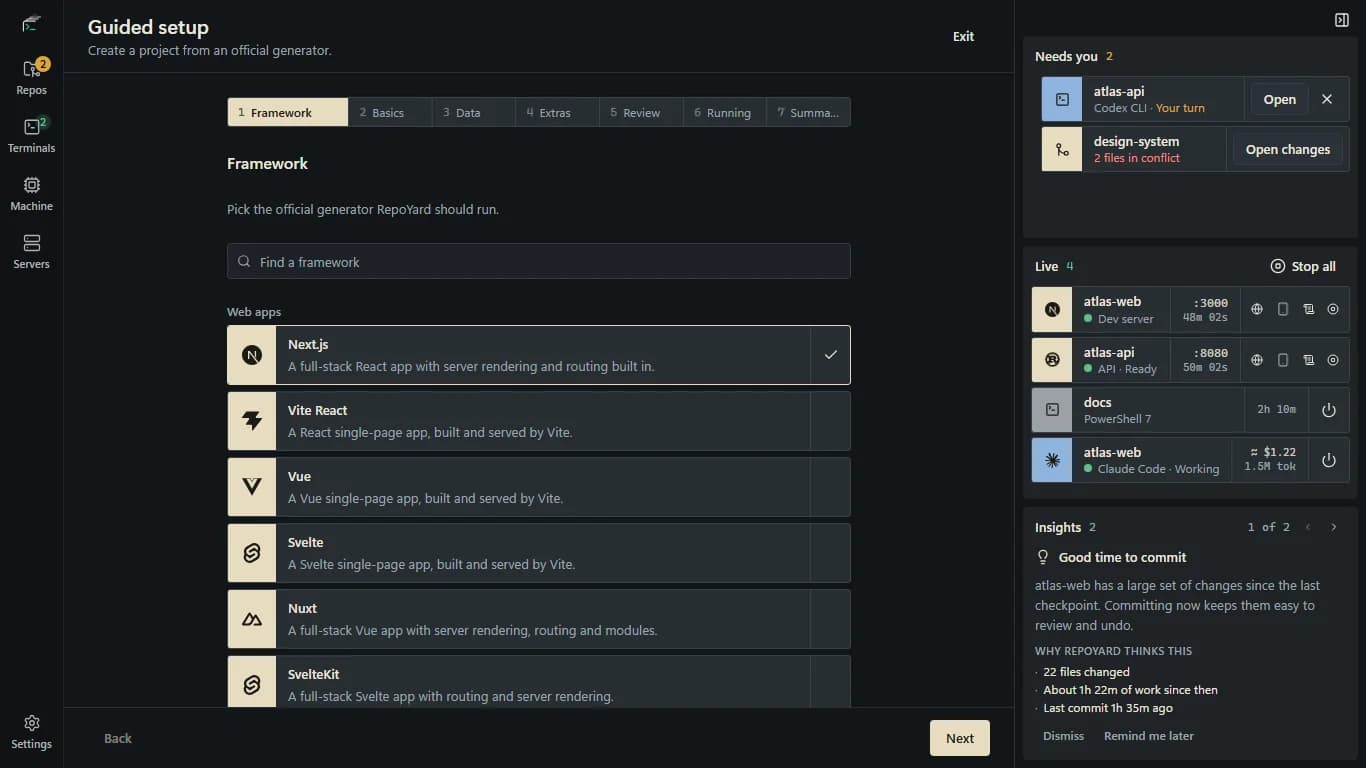Click the '22 files changed' reason
The image size is (1366, 768).
coord(1086,672)
